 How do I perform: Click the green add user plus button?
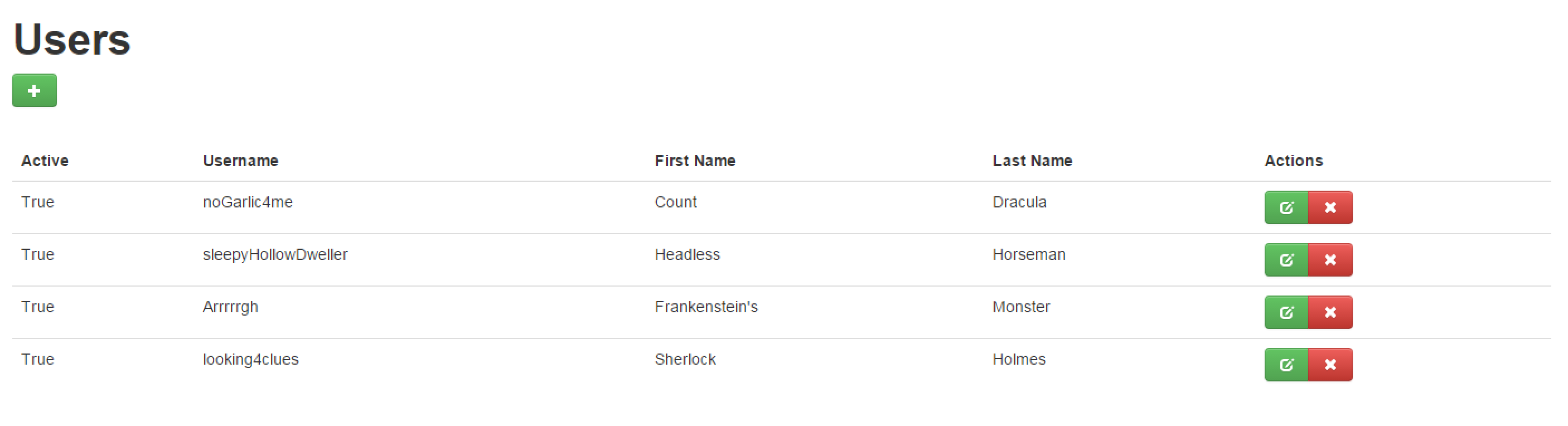click(x=34, y=91)
